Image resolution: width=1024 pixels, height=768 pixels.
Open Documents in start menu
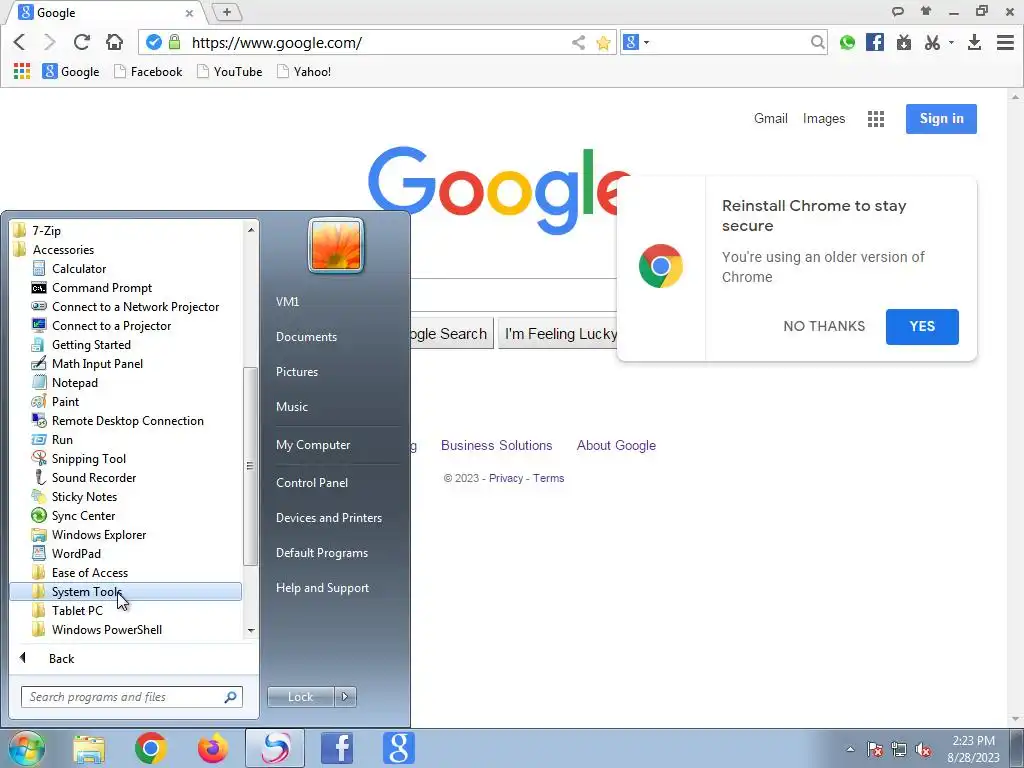[x=306, y=337]
